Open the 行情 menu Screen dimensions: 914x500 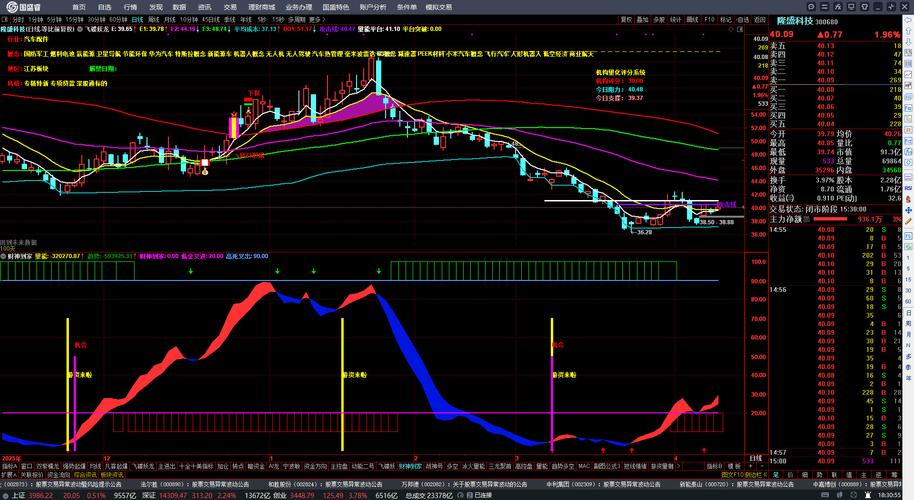130,7
